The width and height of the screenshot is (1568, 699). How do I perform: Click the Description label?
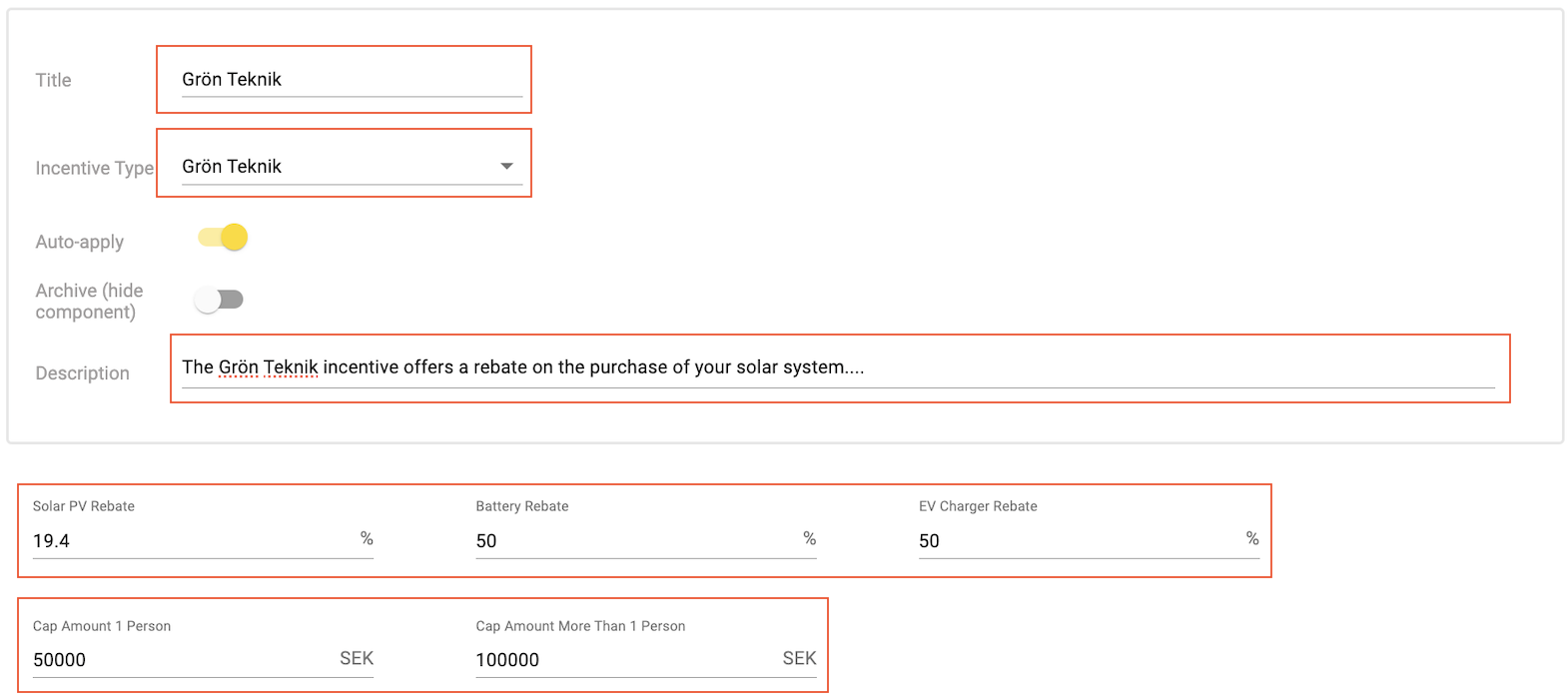(82, 372)
